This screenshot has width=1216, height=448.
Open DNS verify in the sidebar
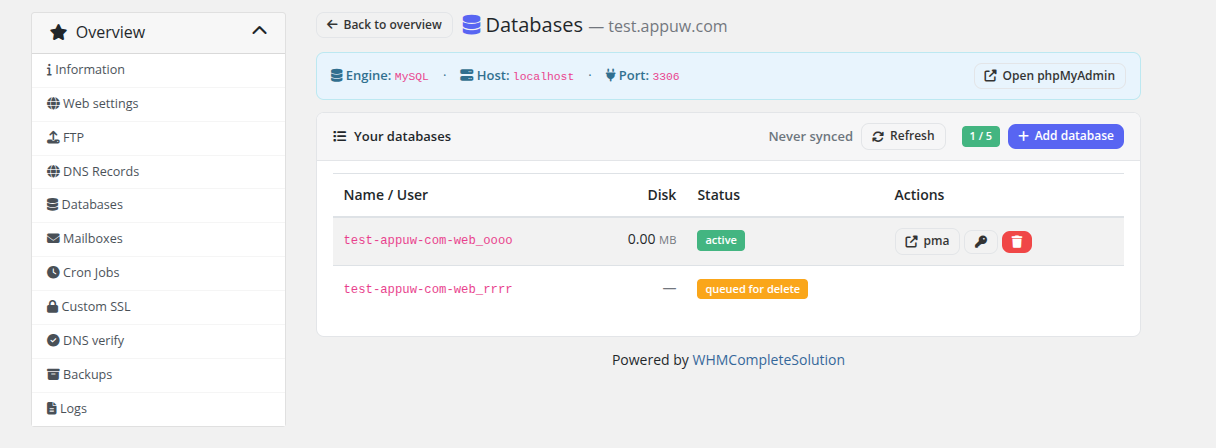tap(158, 341)
